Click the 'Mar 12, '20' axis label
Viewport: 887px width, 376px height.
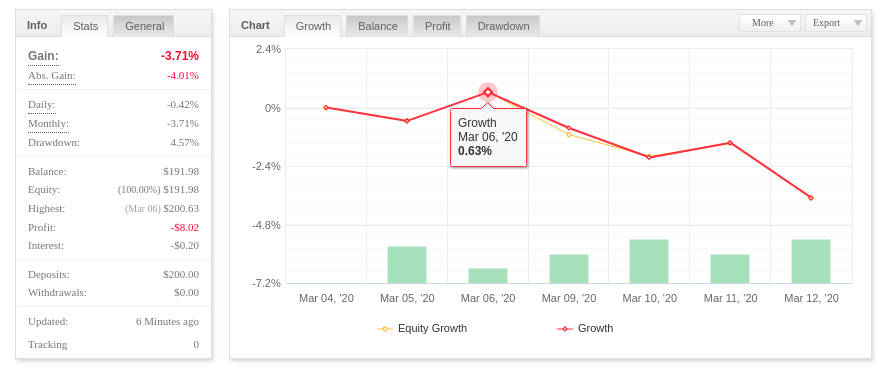coord(811,299)
